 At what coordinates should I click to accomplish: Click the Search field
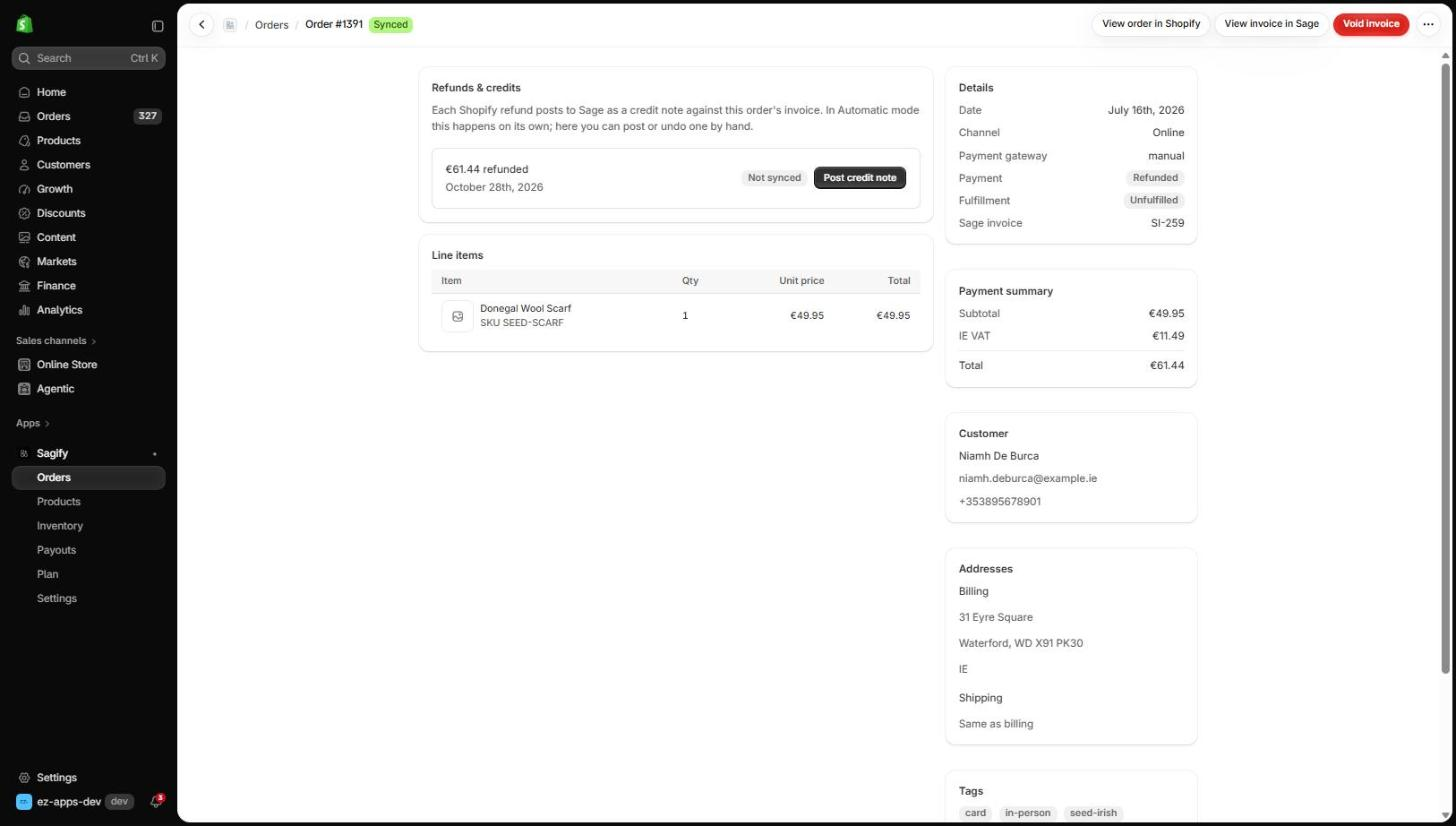[x=88, y=58]
